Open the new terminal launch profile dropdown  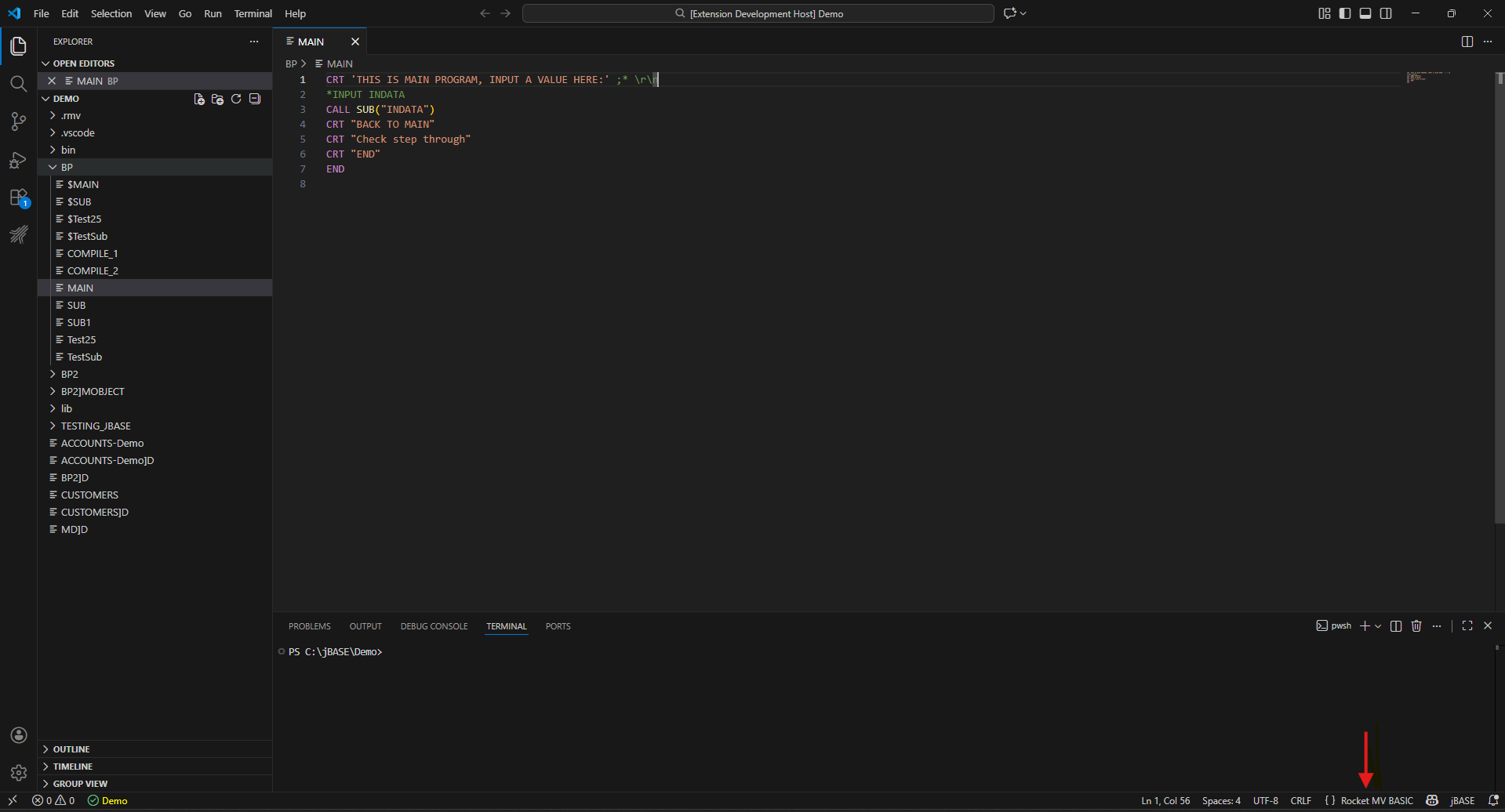(1378, 626)
